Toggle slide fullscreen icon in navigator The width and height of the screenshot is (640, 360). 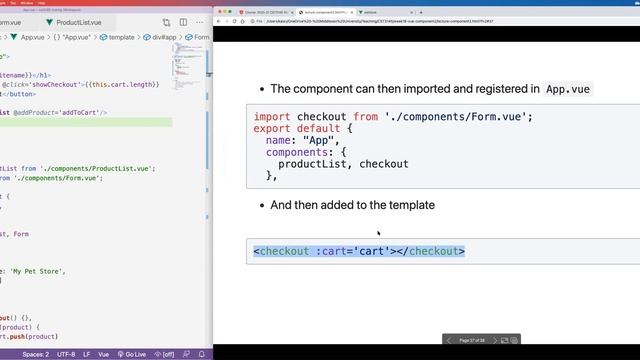point(504,340)
